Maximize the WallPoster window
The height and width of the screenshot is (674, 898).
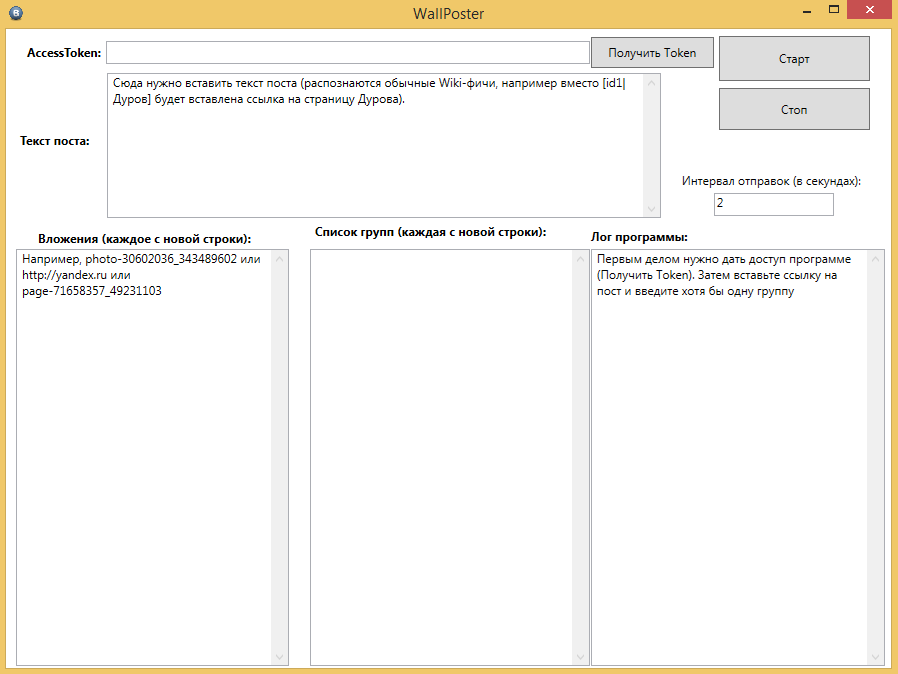(x=834, y=10)
